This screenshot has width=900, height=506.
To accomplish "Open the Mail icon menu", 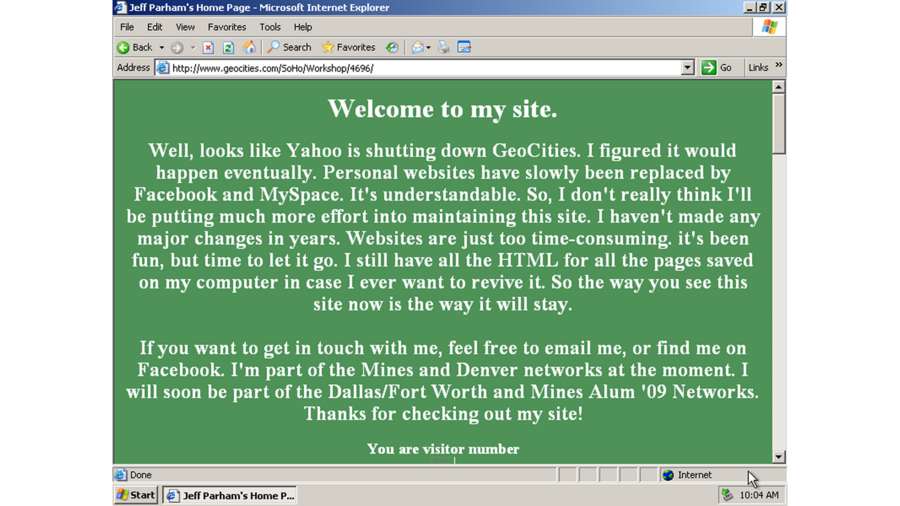I will (417, 48).
